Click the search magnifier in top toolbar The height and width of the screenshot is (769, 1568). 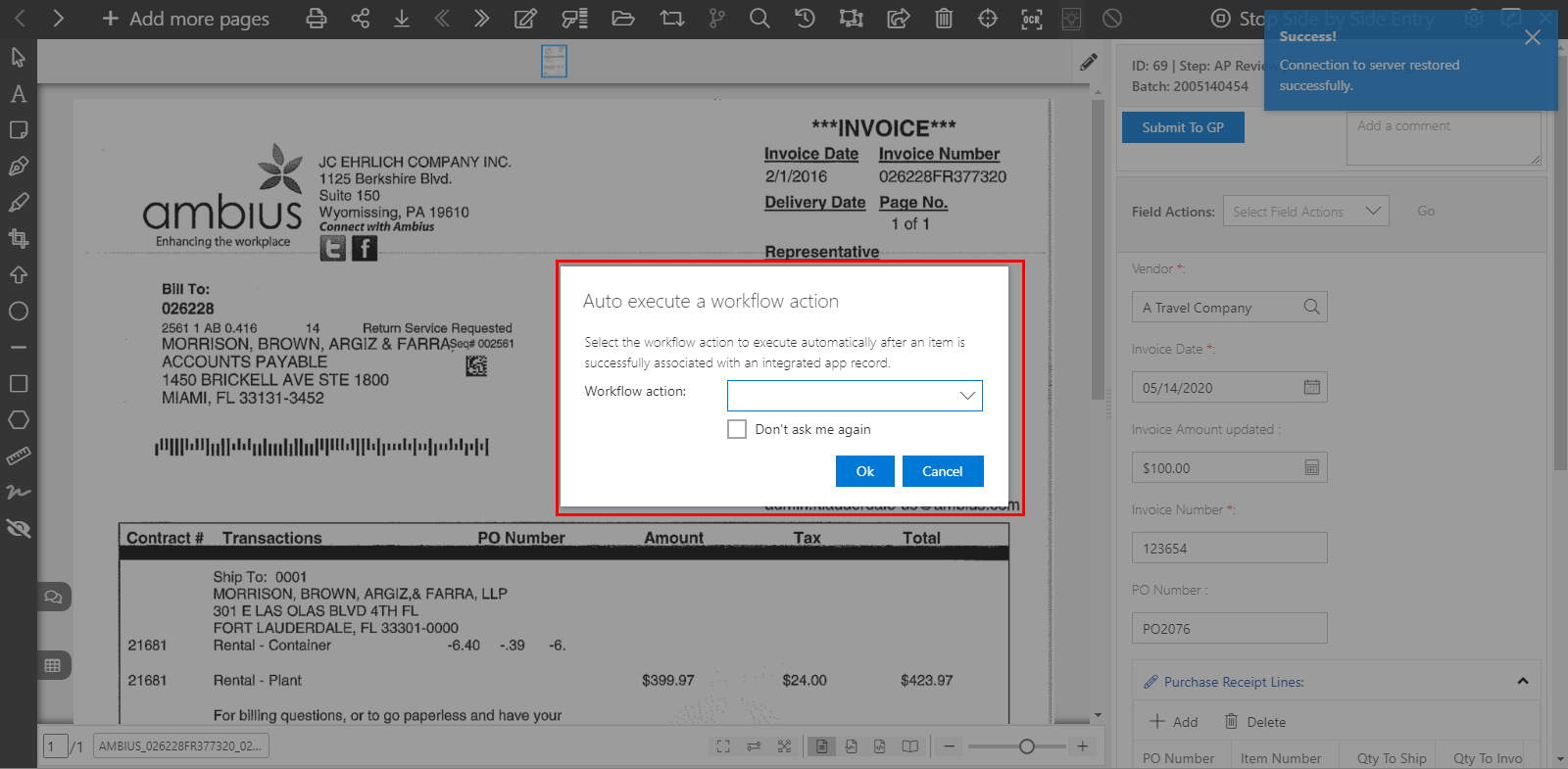coord(759,19)
